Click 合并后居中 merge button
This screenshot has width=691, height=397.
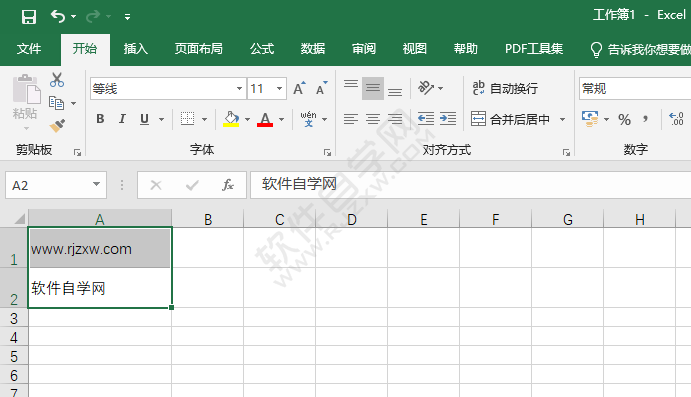coord(510,119)
